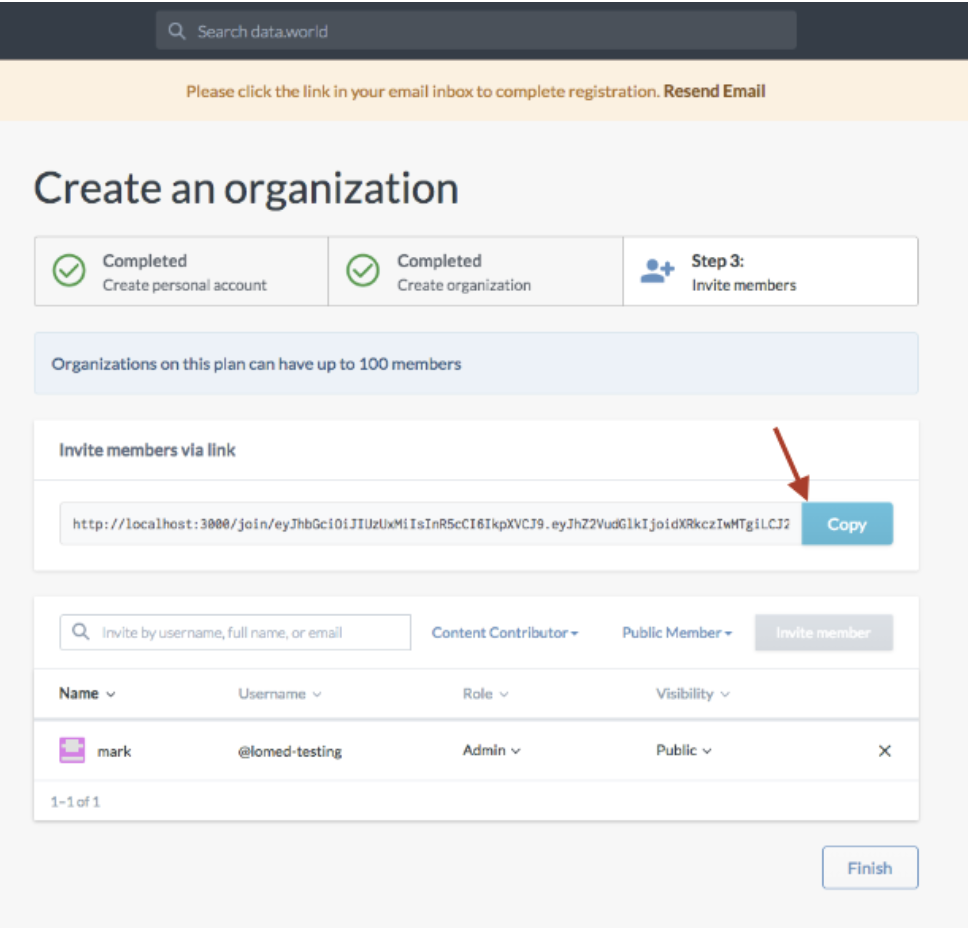Image resolution: width=968 pixels, height=928 pixels.
Task: Remove member mark with the X icon
Action: click(x=884, y=751)
